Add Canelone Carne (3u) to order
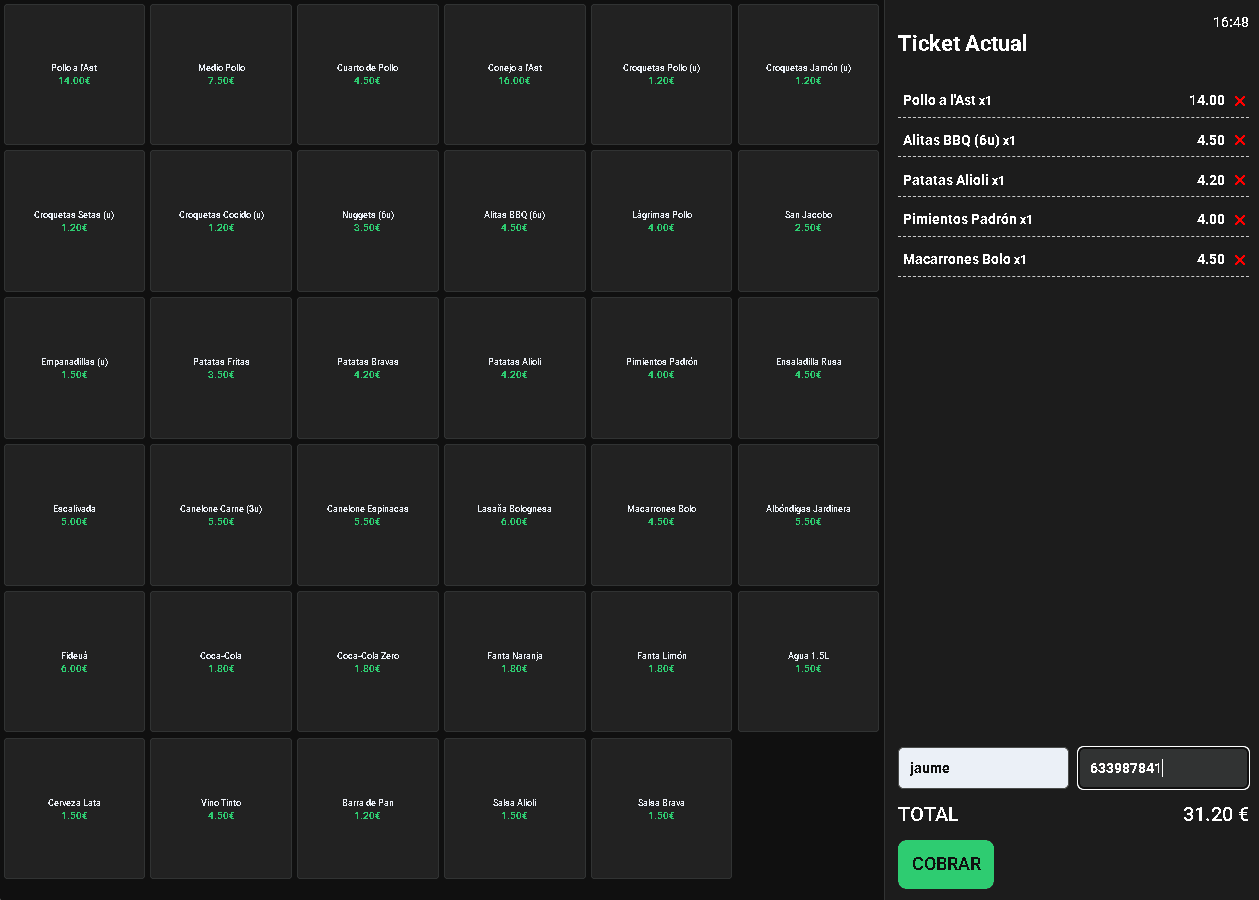 (221, 515)
